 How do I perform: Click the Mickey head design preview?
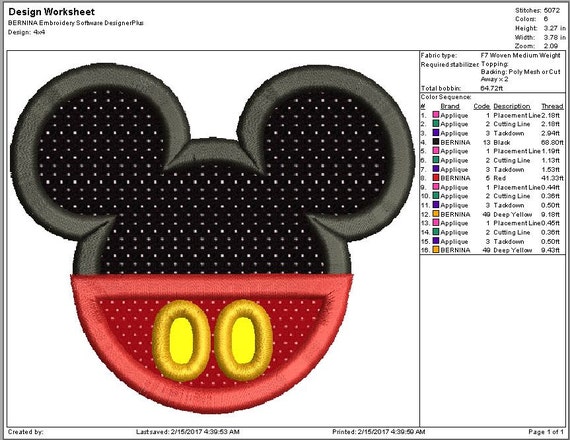[x=213, y=238]
